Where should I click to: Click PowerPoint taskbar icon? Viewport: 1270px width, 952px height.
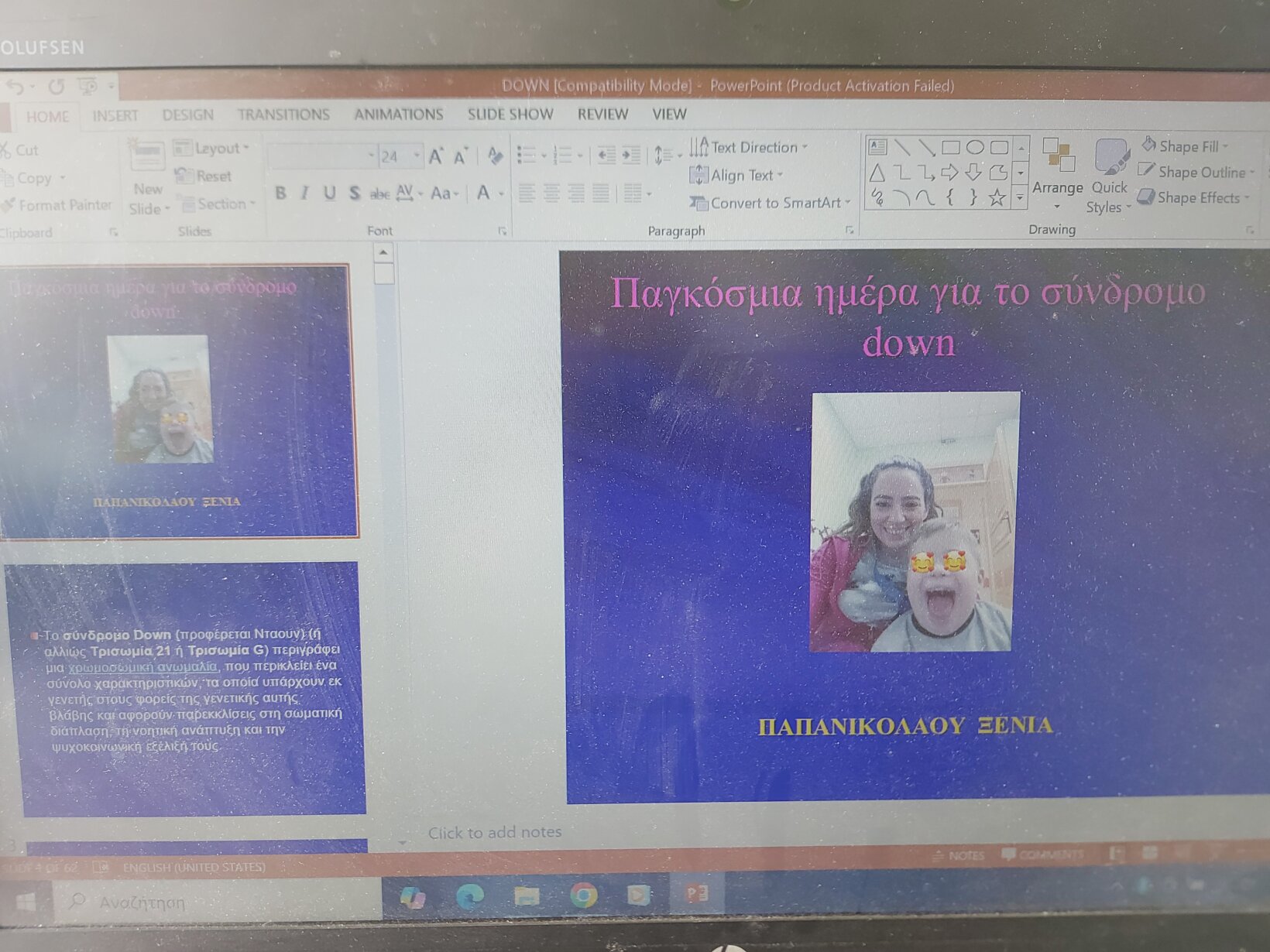click(696, 894)
